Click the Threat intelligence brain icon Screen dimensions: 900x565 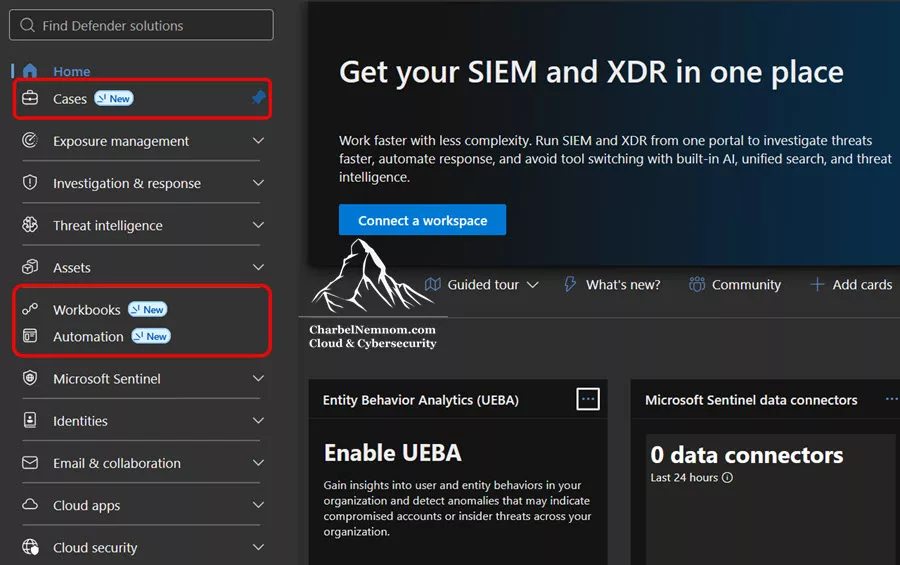30,225
